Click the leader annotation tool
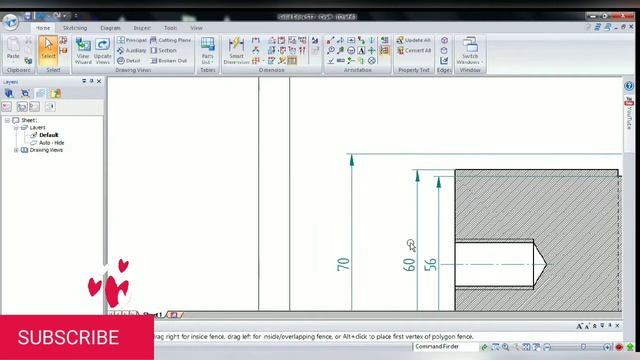This screenshot has width=640, height=360. click(x=331, y=40)
